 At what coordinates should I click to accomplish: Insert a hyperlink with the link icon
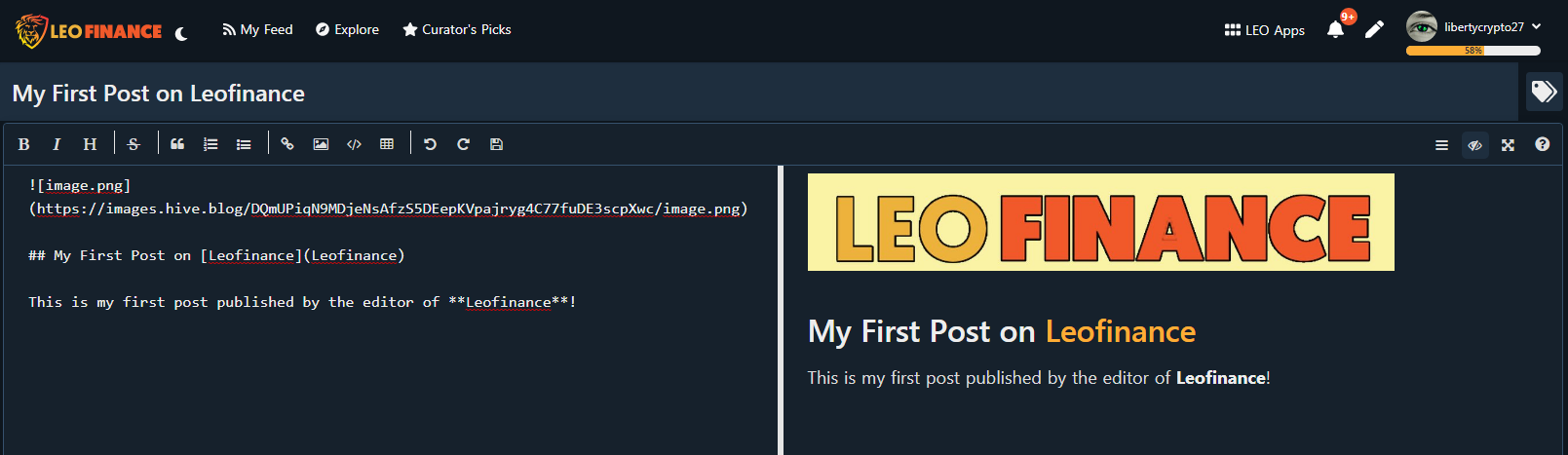[287, 144]
